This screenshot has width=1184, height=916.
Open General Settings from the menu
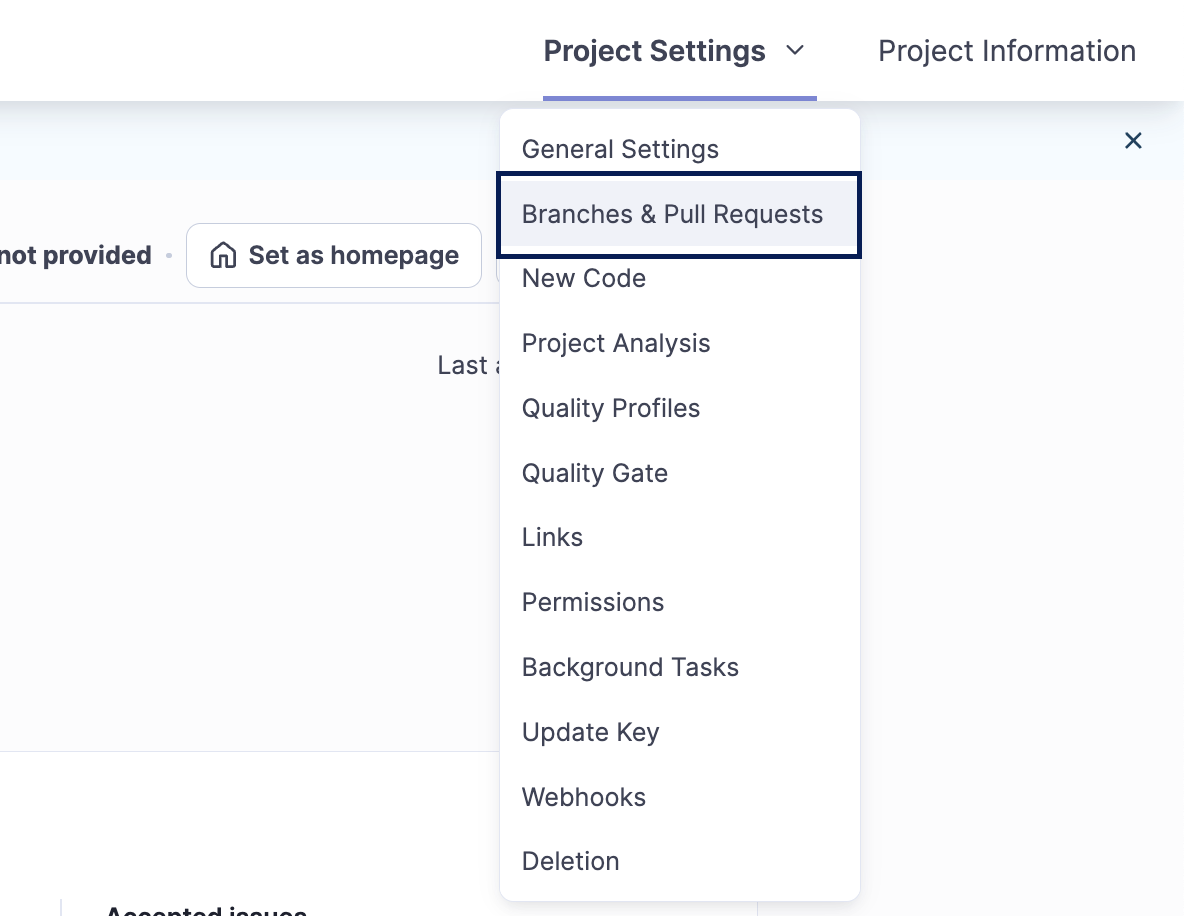click(620, 149)
